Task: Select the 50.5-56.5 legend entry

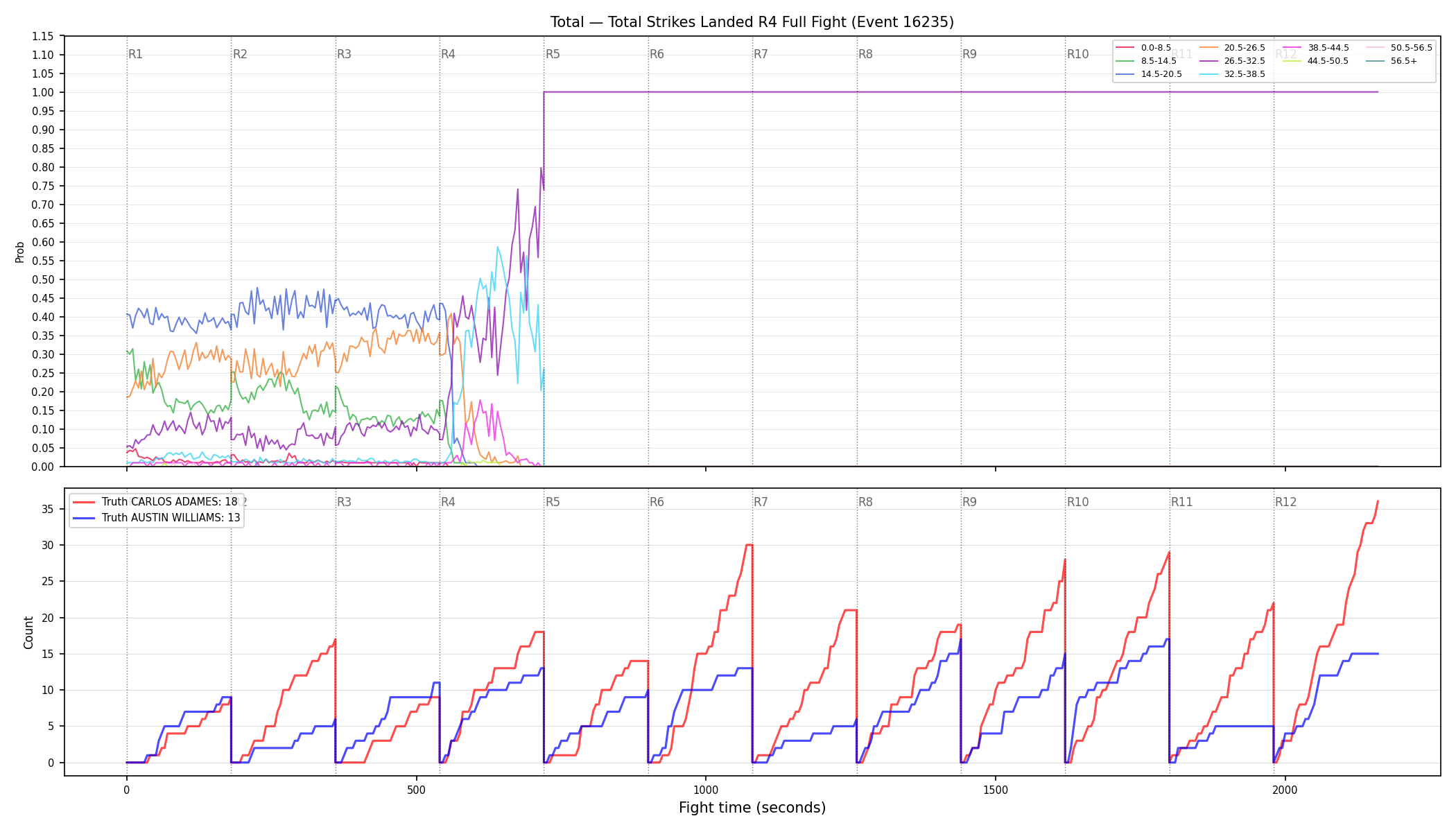Action: click(x=1399, y=48)
